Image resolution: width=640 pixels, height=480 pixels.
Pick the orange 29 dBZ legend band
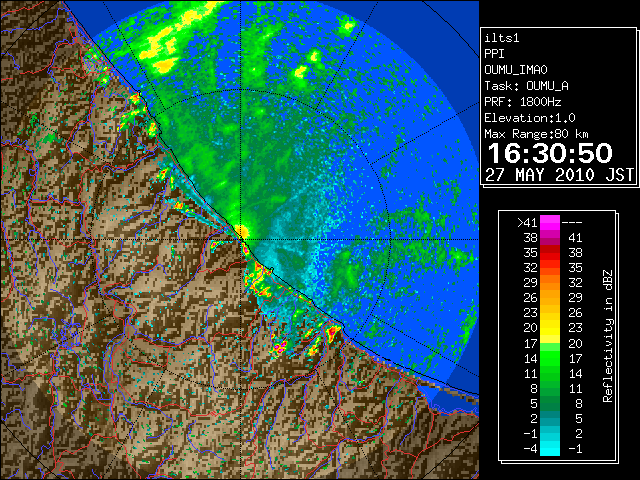[550, 282]
